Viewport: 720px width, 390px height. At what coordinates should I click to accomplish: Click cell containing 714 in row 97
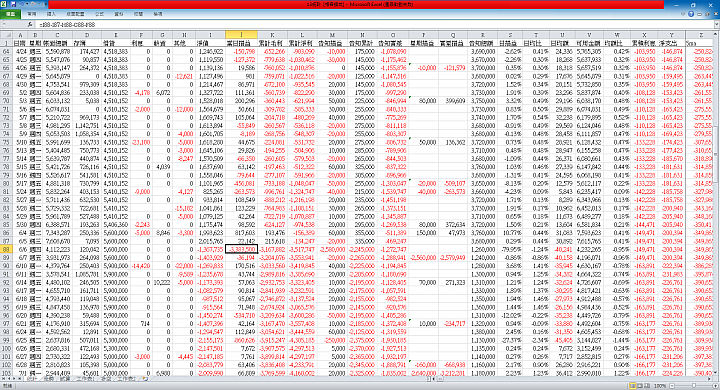pos(141,324)
